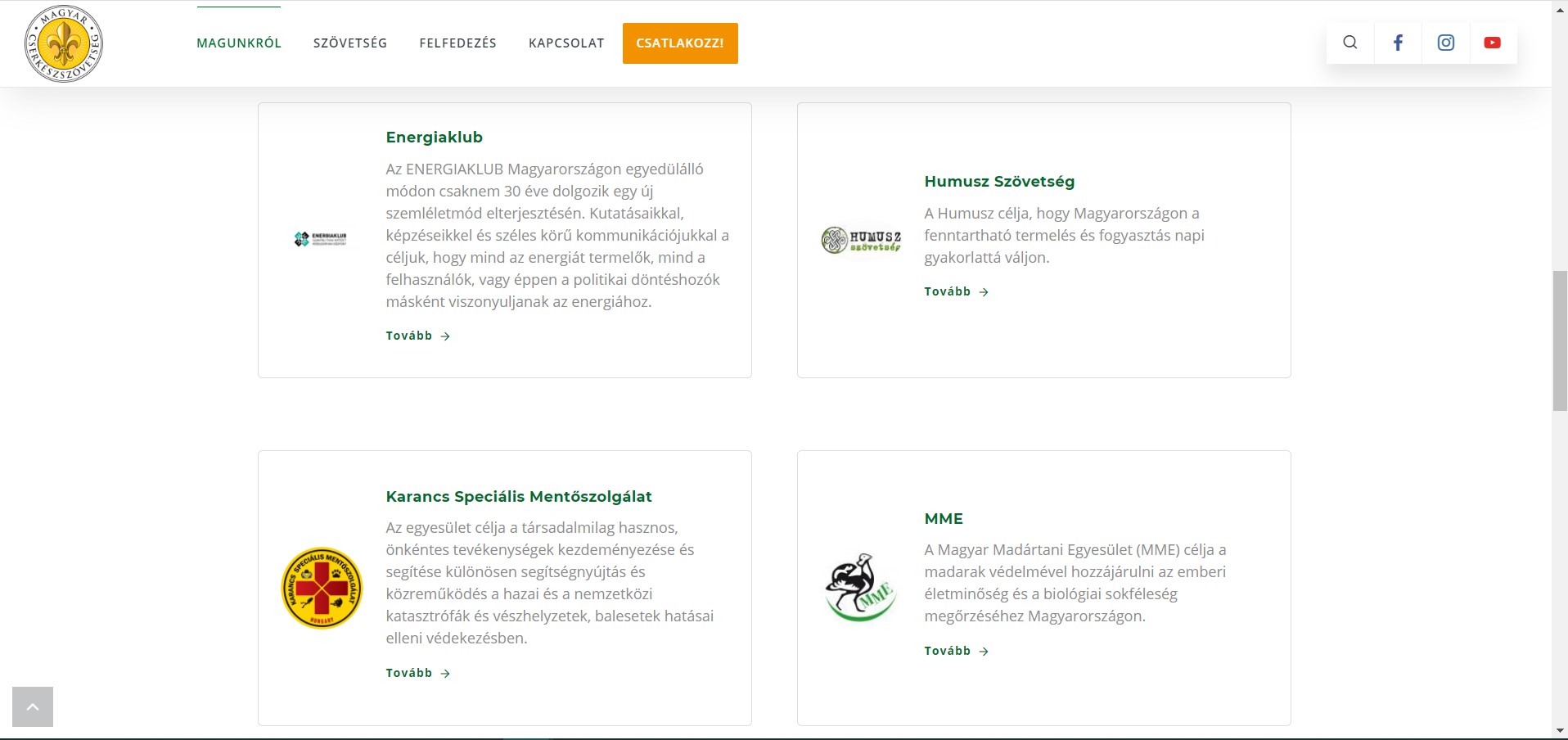Image resolution: width=1568 pixels, height=740 pixels.
Task: Click the page's vertical scrollbar thumb
Action: [1560, 340]
